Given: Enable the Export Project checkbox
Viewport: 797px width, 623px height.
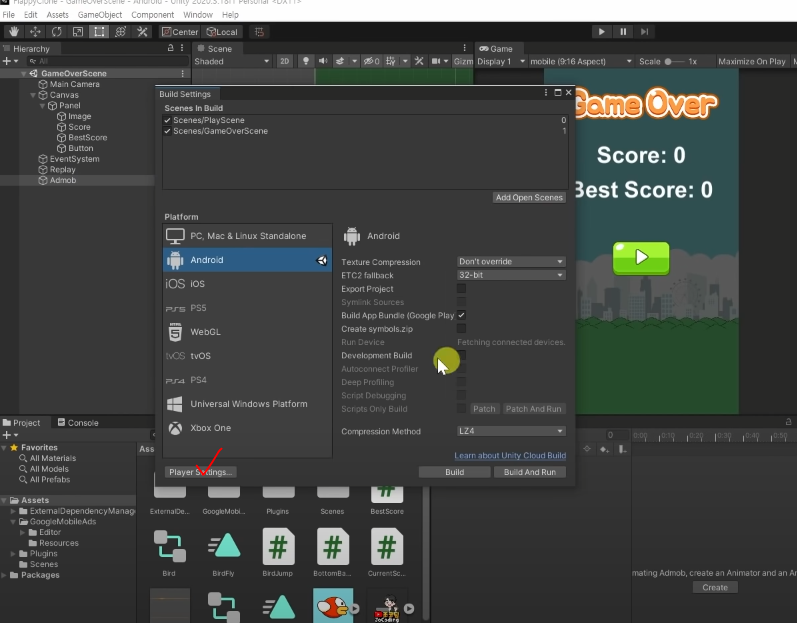Looking at the screenshot, I should (462, 289).
